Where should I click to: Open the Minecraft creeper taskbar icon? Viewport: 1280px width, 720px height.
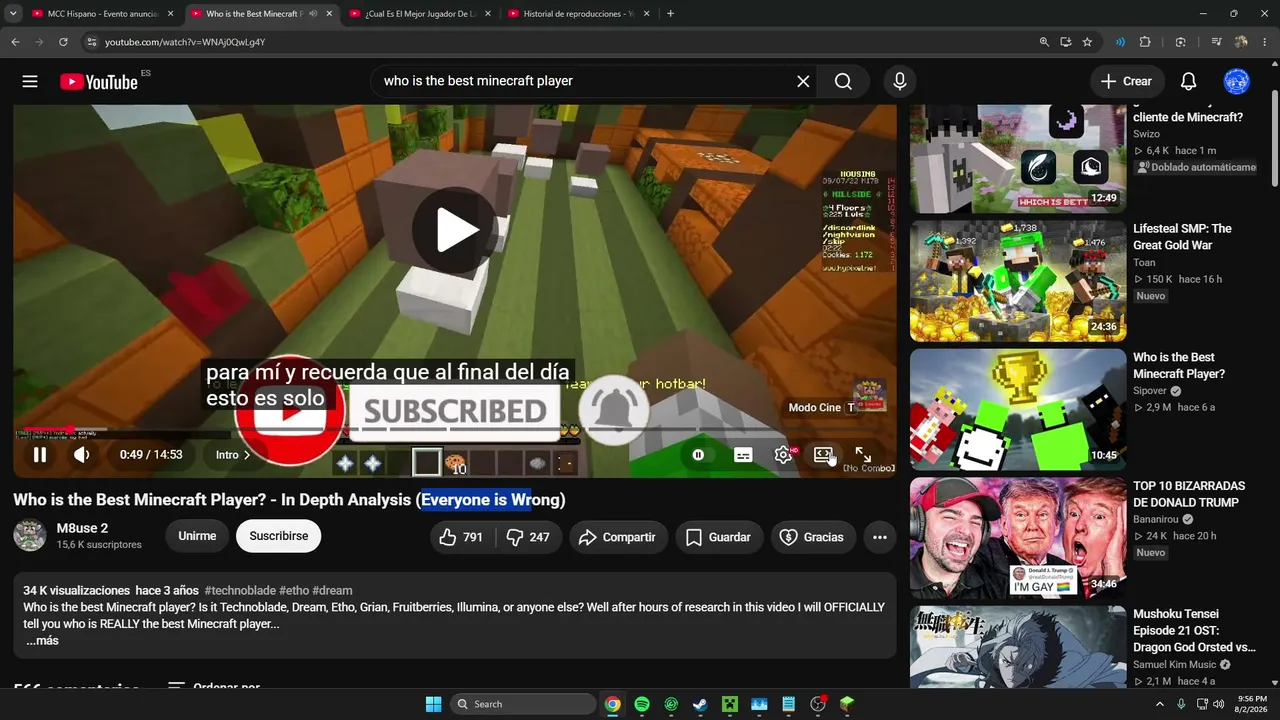730,704
